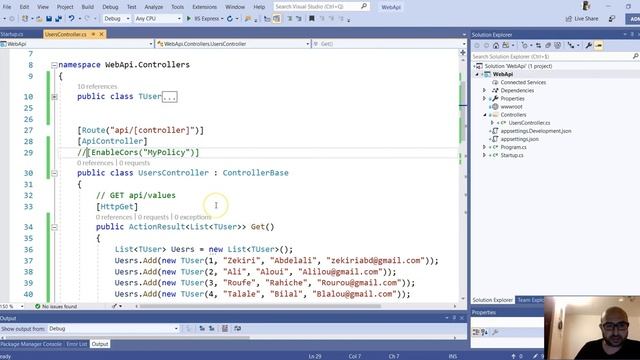Open the WebApi.Controllers.UsersController type dropdown
The width and height of the screenshot is (640, 360).
coord(233,44)
